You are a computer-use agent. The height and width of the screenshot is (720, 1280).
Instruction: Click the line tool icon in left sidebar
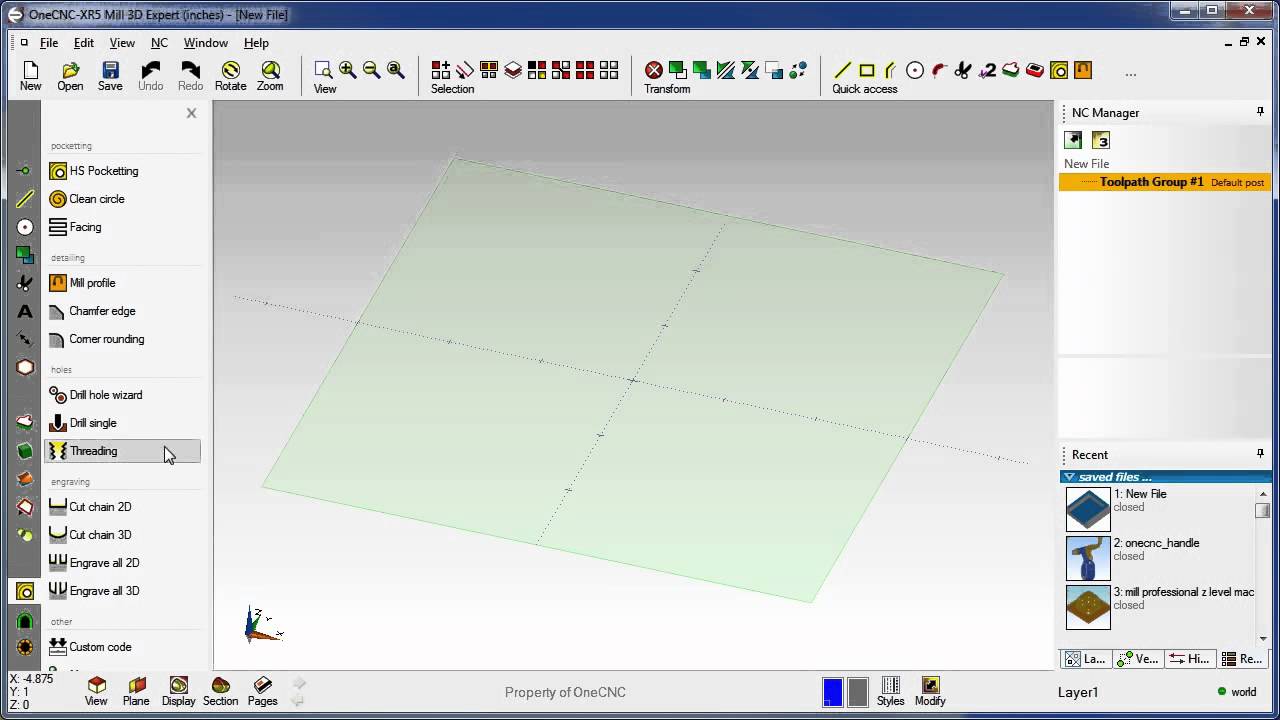(25, 199)
